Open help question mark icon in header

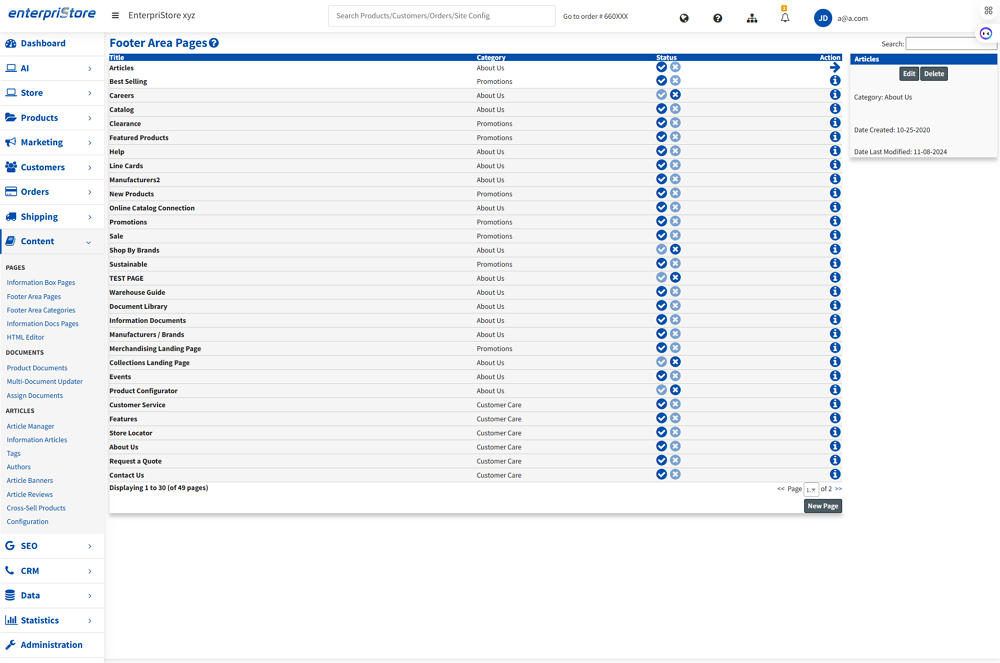click(717, 18)
